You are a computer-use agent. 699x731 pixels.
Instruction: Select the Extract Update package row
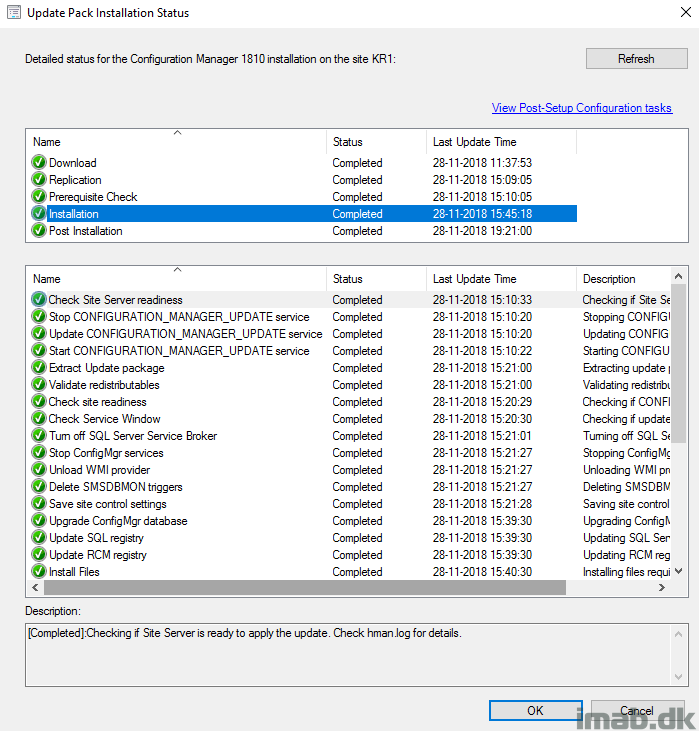coord(349,368)
